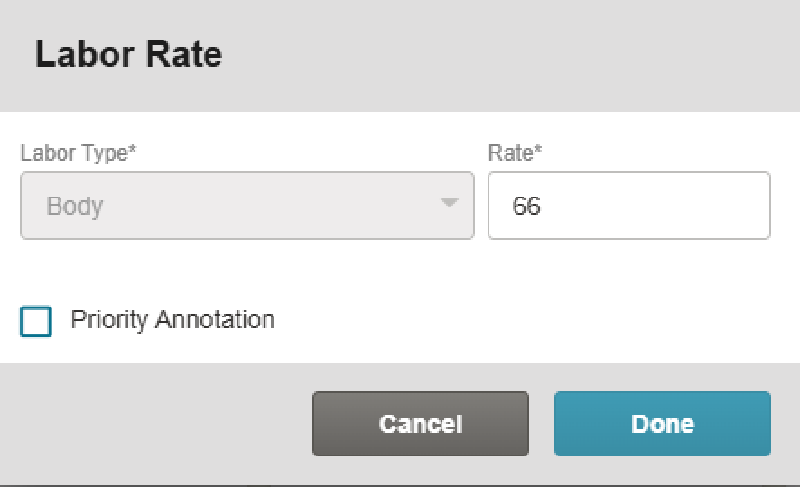
Task: Focus the Rate input field
Action: pos(628,206)
